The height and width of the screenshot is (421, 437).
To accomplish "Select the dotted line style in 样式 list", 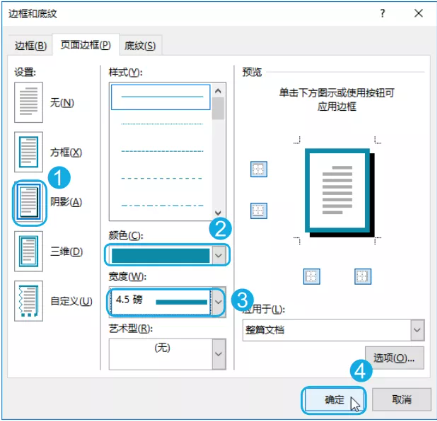I will click(x=162, y=124).
